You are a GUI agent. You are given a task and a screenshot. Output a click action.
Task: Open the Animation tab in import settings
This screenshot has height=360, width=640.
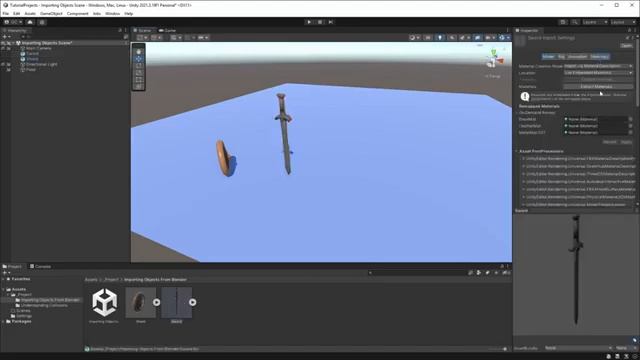577,57
